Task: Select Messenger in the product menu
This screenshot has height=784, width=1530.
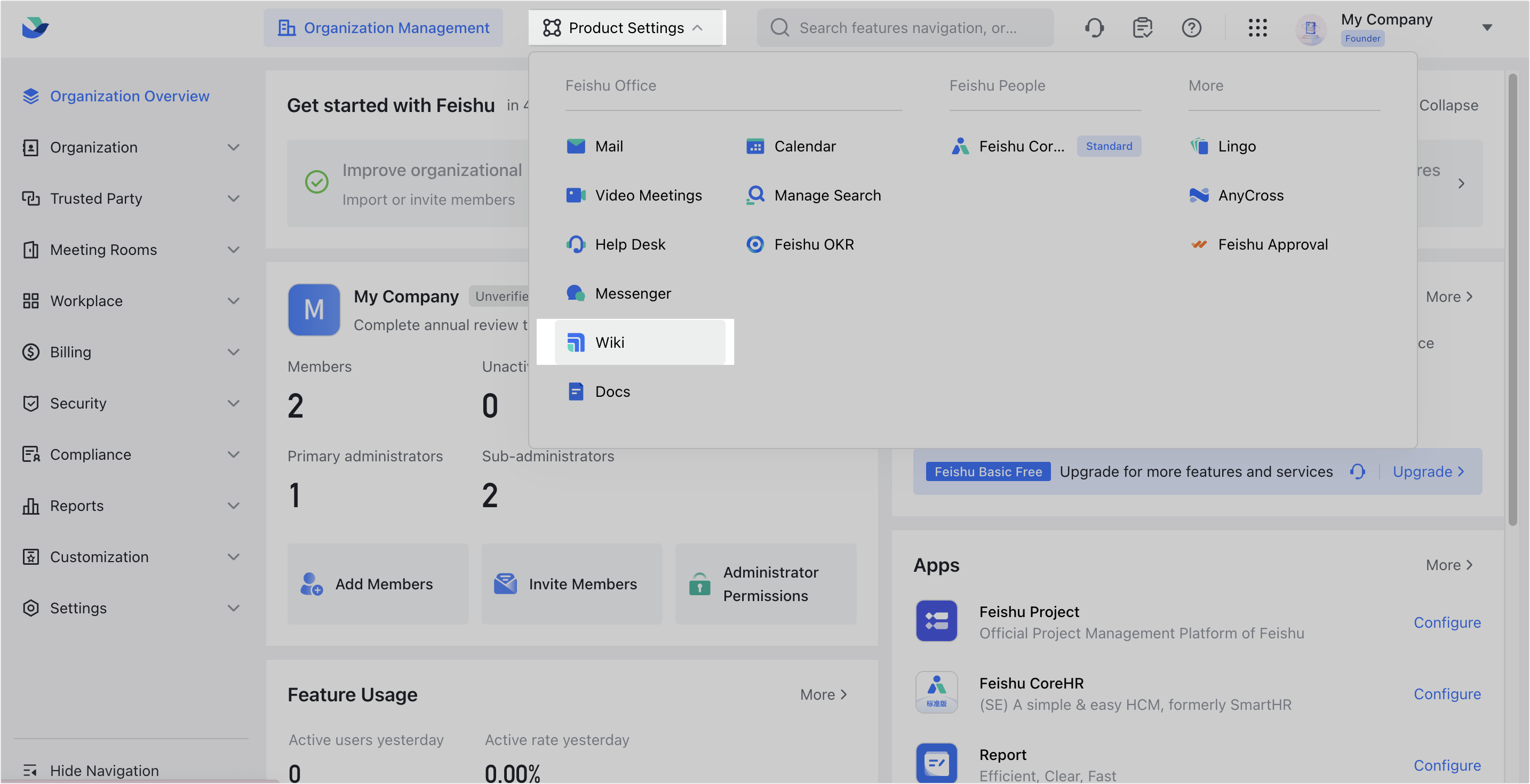Action: point(618,293)
